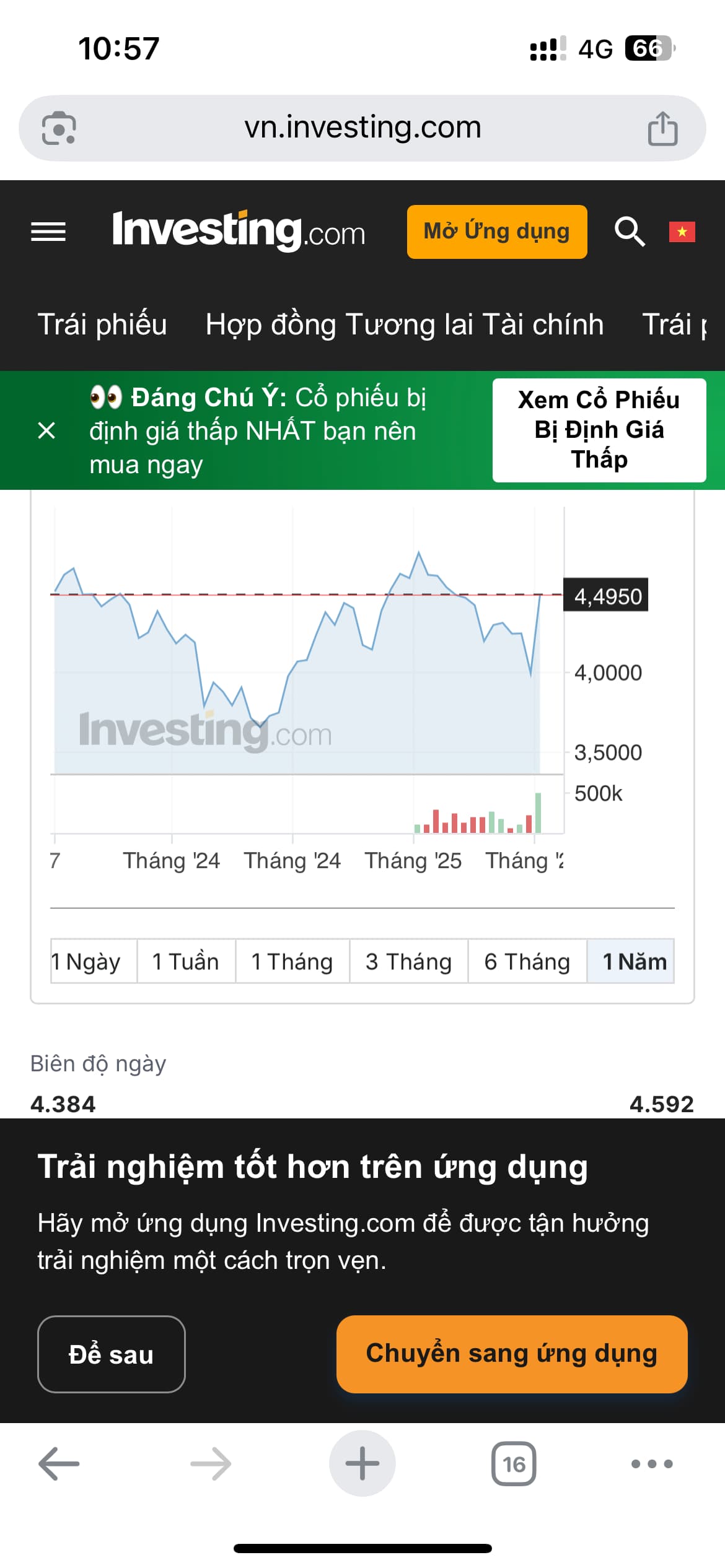Screen dimensions: 725x1568
Task: Switch chart range to 1 Tuần
Action: pos(186,962)
